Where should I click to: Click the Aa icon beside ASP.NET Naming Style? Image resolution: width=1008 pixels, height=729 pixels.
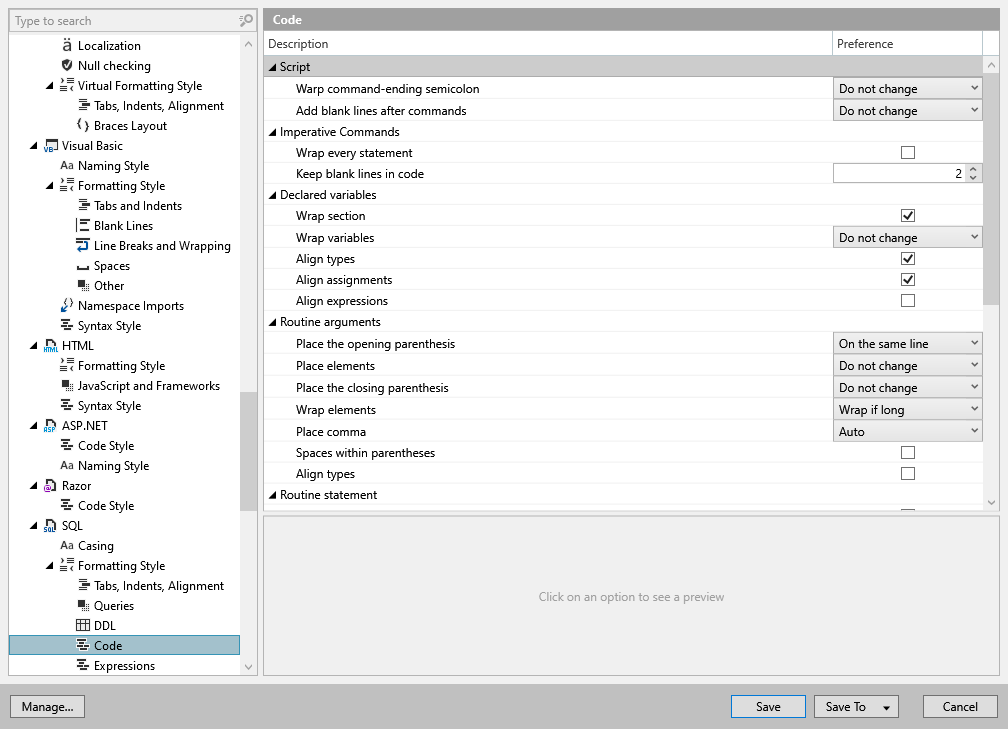click(x=67, y=465)
